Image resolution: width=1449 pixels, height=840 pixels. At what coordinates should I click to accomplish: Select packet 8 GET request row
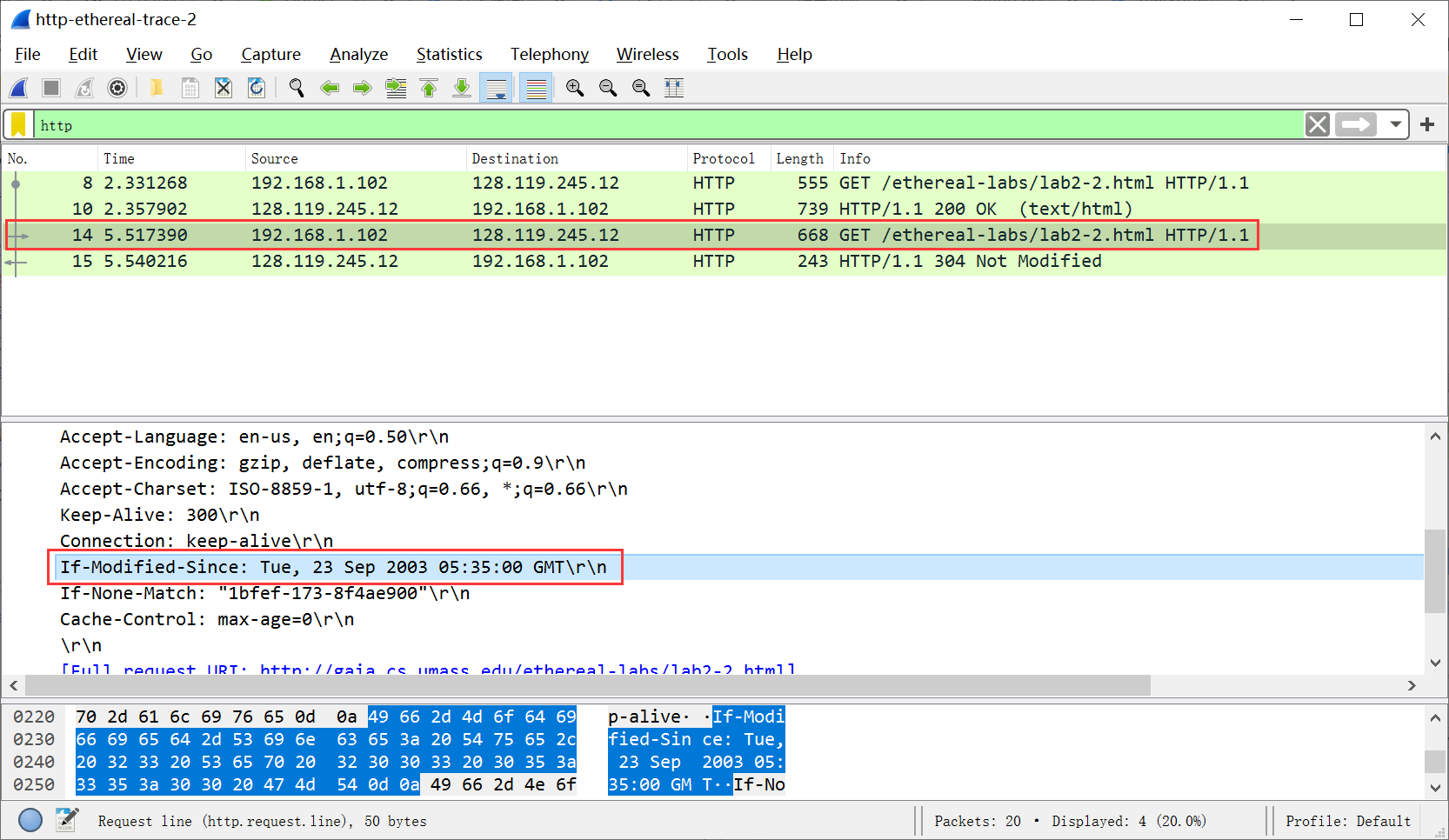click(724, 183)
